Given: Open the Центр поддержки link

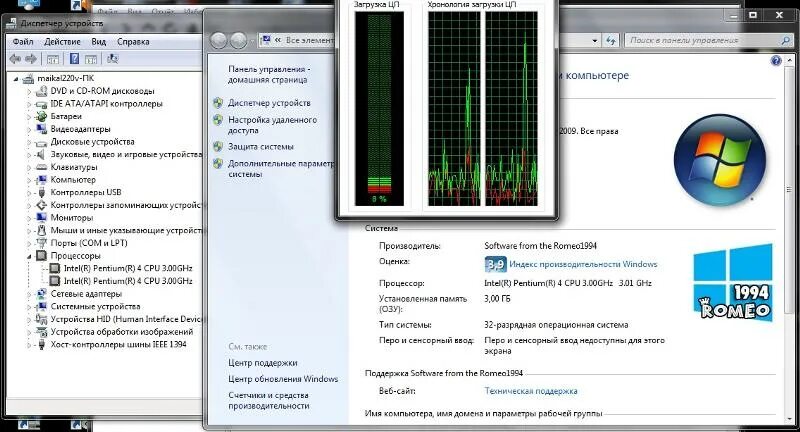Looking at the screenshot, I should coord(263,363).
